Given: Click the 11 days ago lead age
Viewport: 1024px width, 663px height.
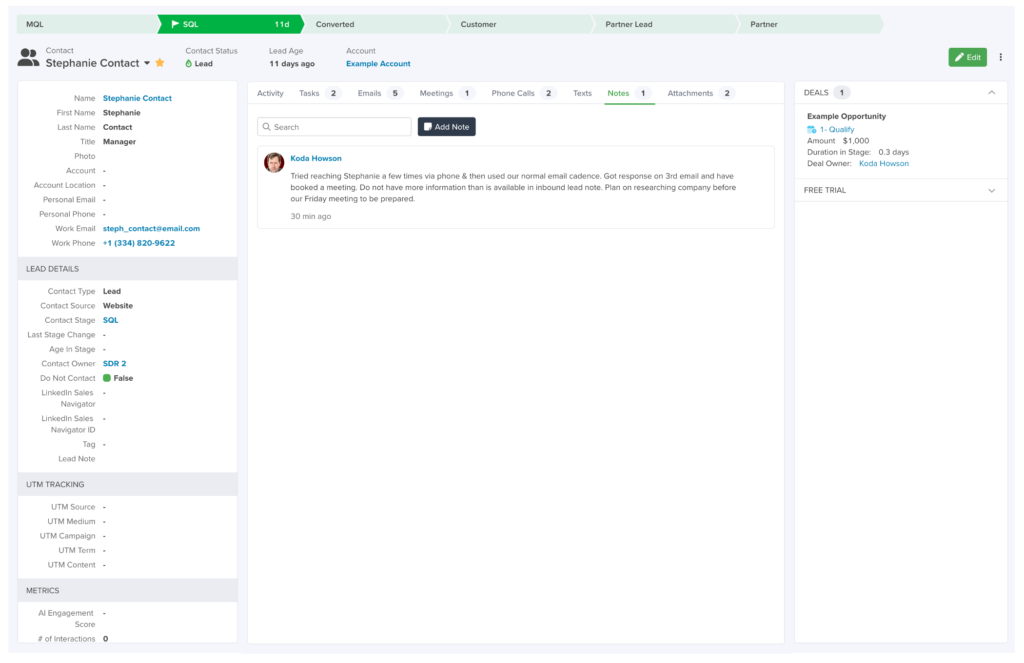Looking at the screenshot, I should (x=292, y=63).
